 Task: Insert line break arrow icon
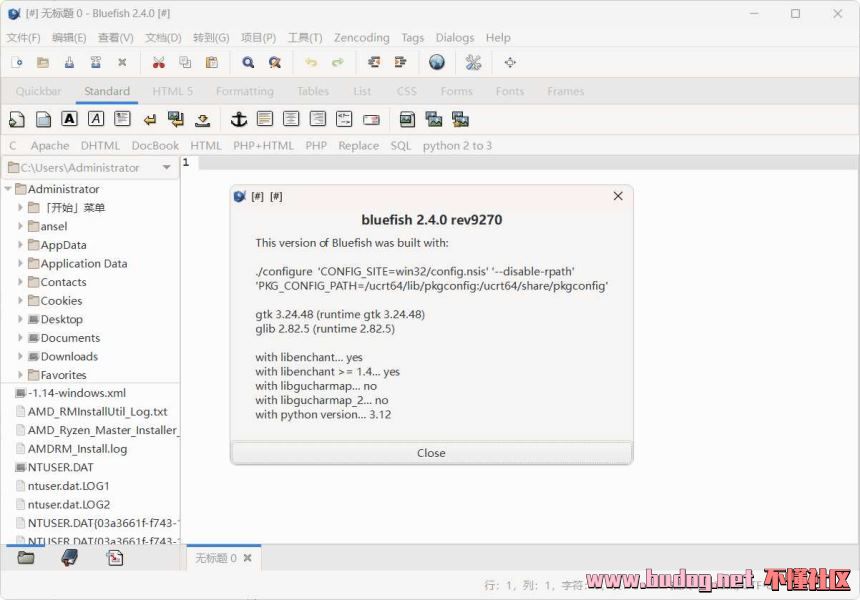click(150, 119)
